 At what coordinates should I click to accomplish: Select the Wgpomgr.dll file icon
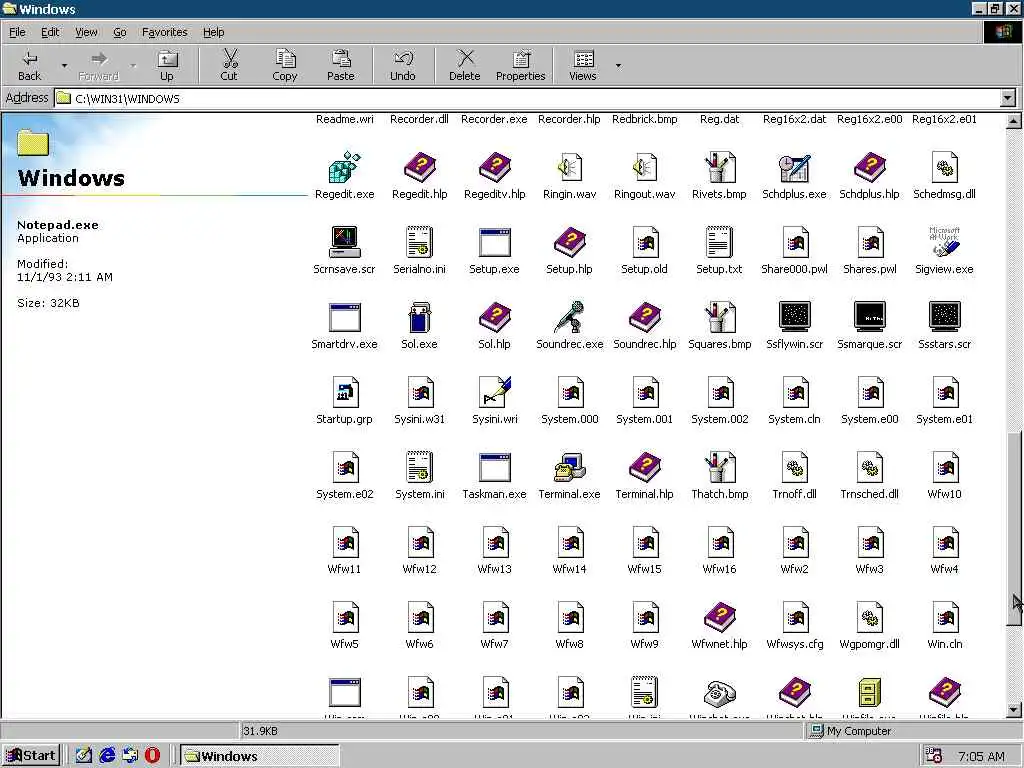coord(869,618)
